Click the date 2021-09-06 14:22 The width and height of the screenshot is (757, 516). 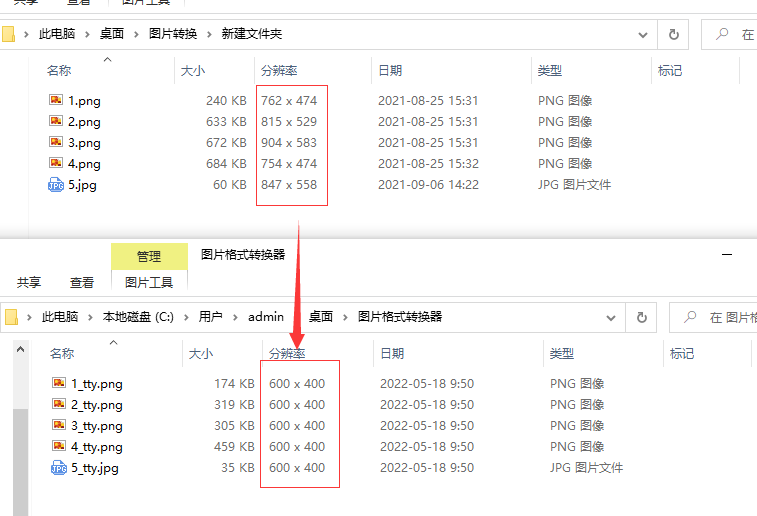tap(428, 184)
